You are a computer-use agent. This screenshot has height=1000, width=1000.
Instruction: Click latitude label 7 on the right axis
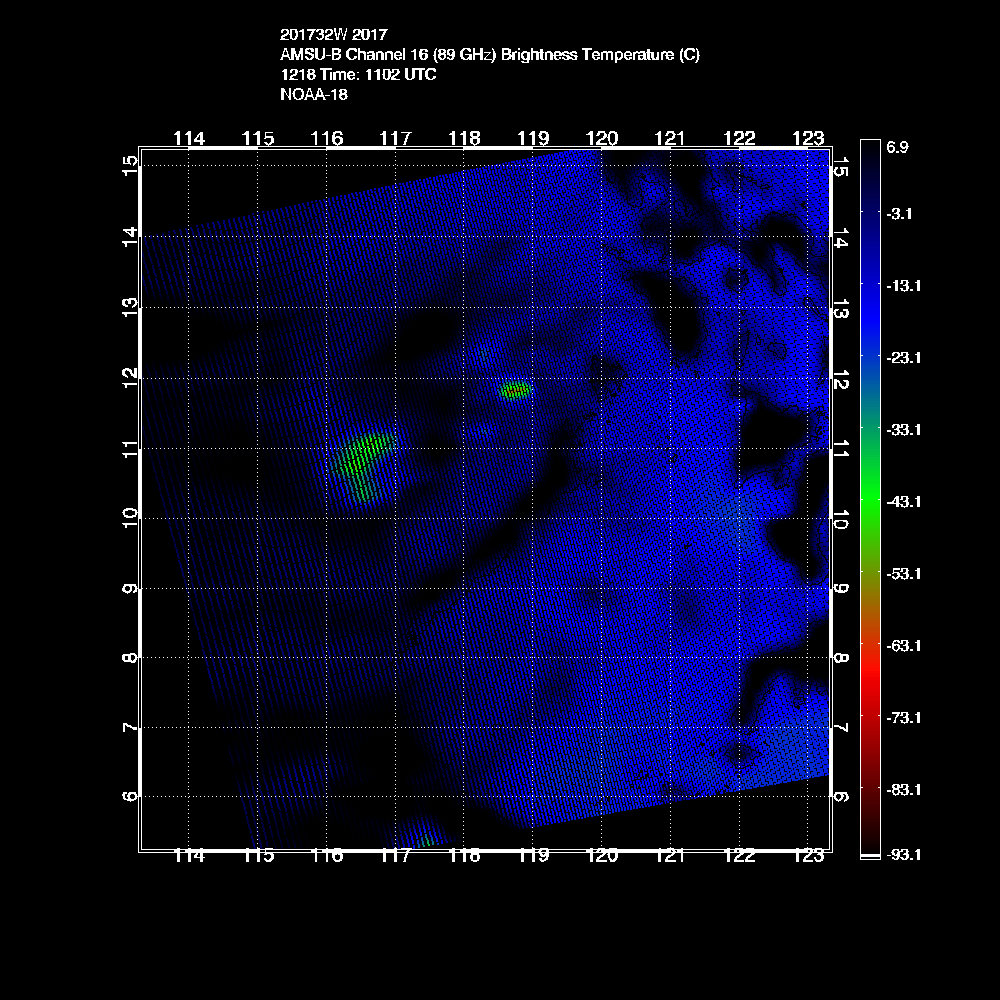841,727
